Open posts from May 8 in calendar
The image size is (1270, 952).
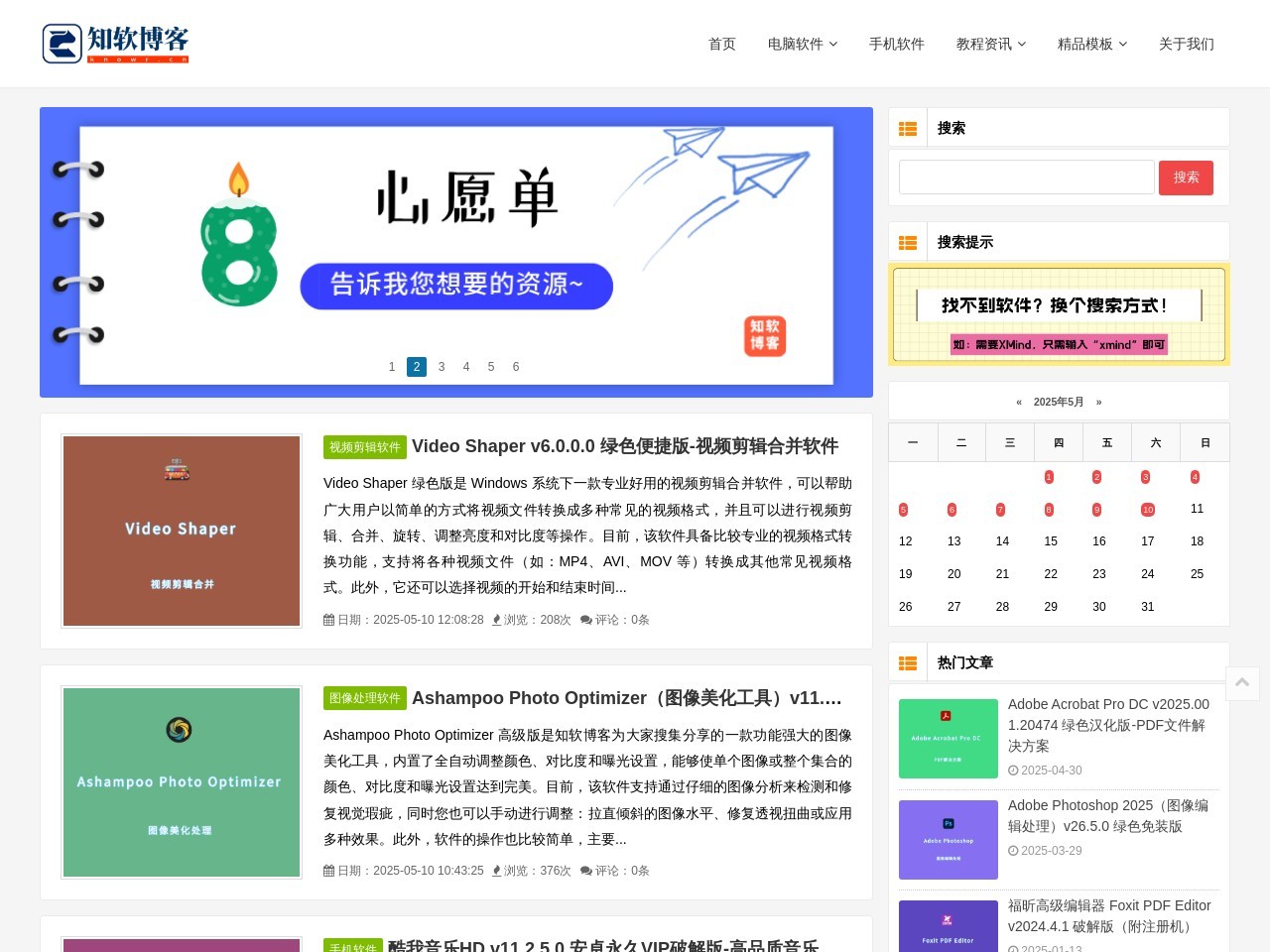pos(1049,510)
